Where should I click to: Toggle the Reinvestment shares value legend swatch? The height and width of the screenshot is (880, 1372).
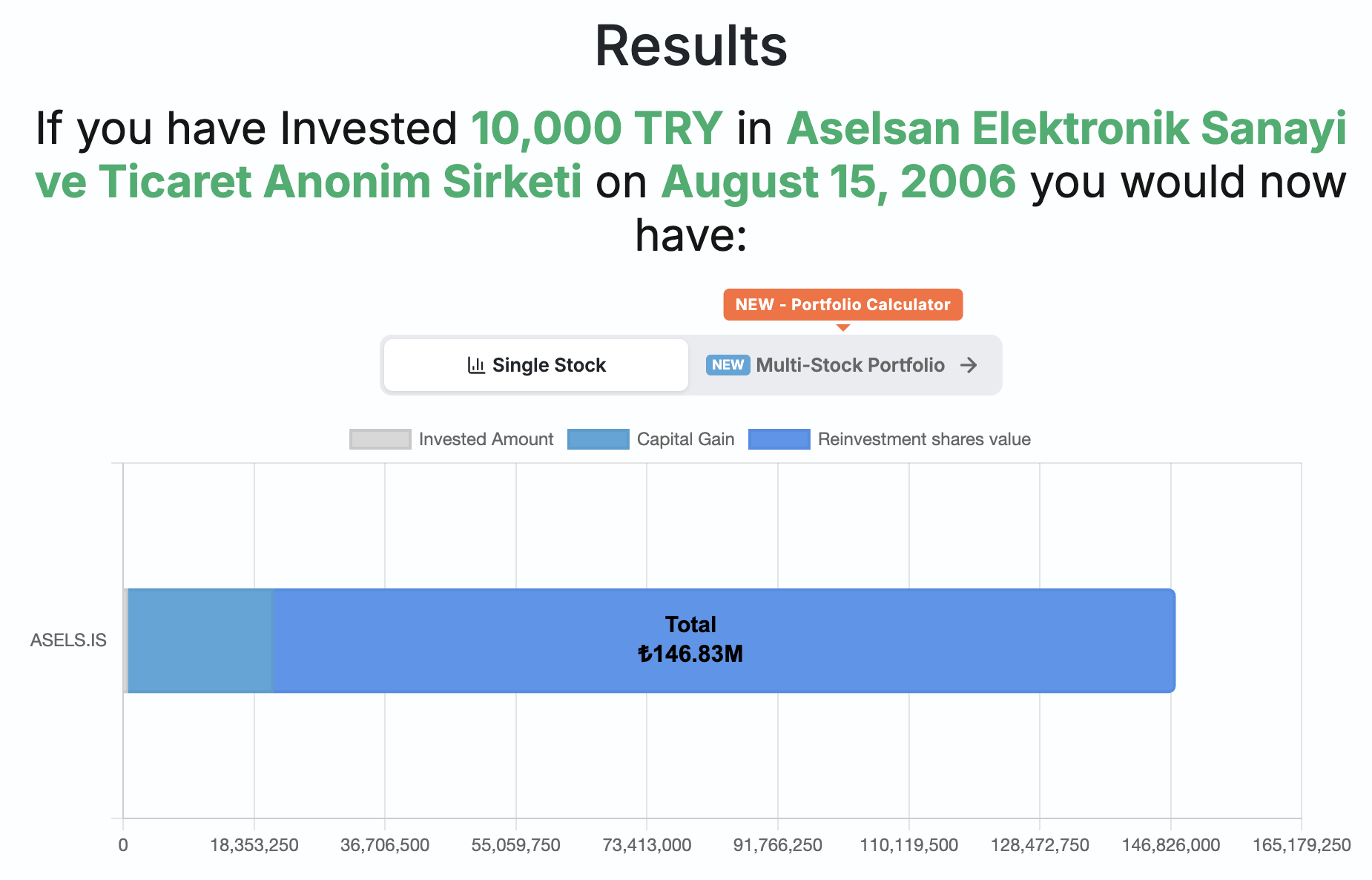[x=779, y=439]
